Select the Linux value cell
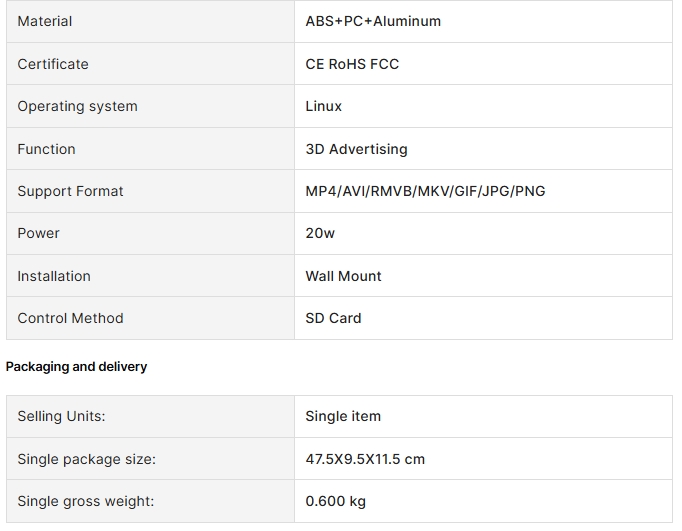This screenshot has width=682, height=531. [x=483, y=106]
